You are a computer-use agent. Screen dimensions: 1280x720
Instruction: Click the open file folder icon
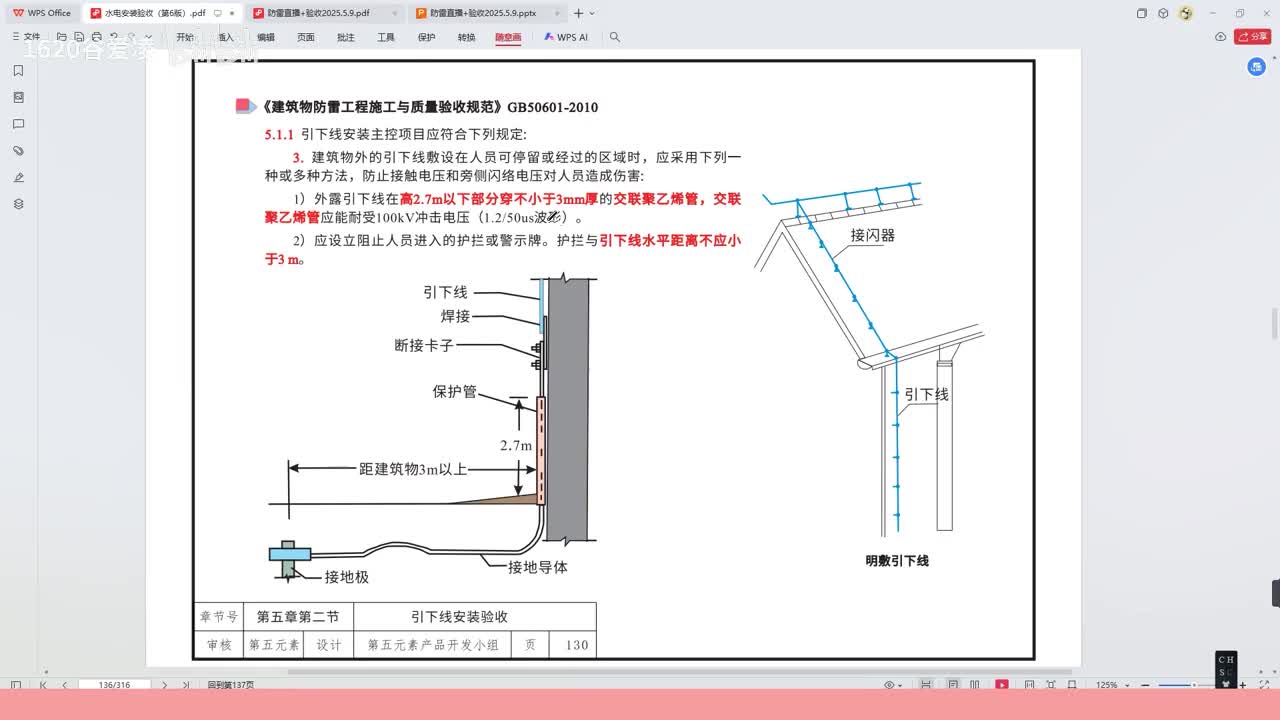(x=61, y=37)
